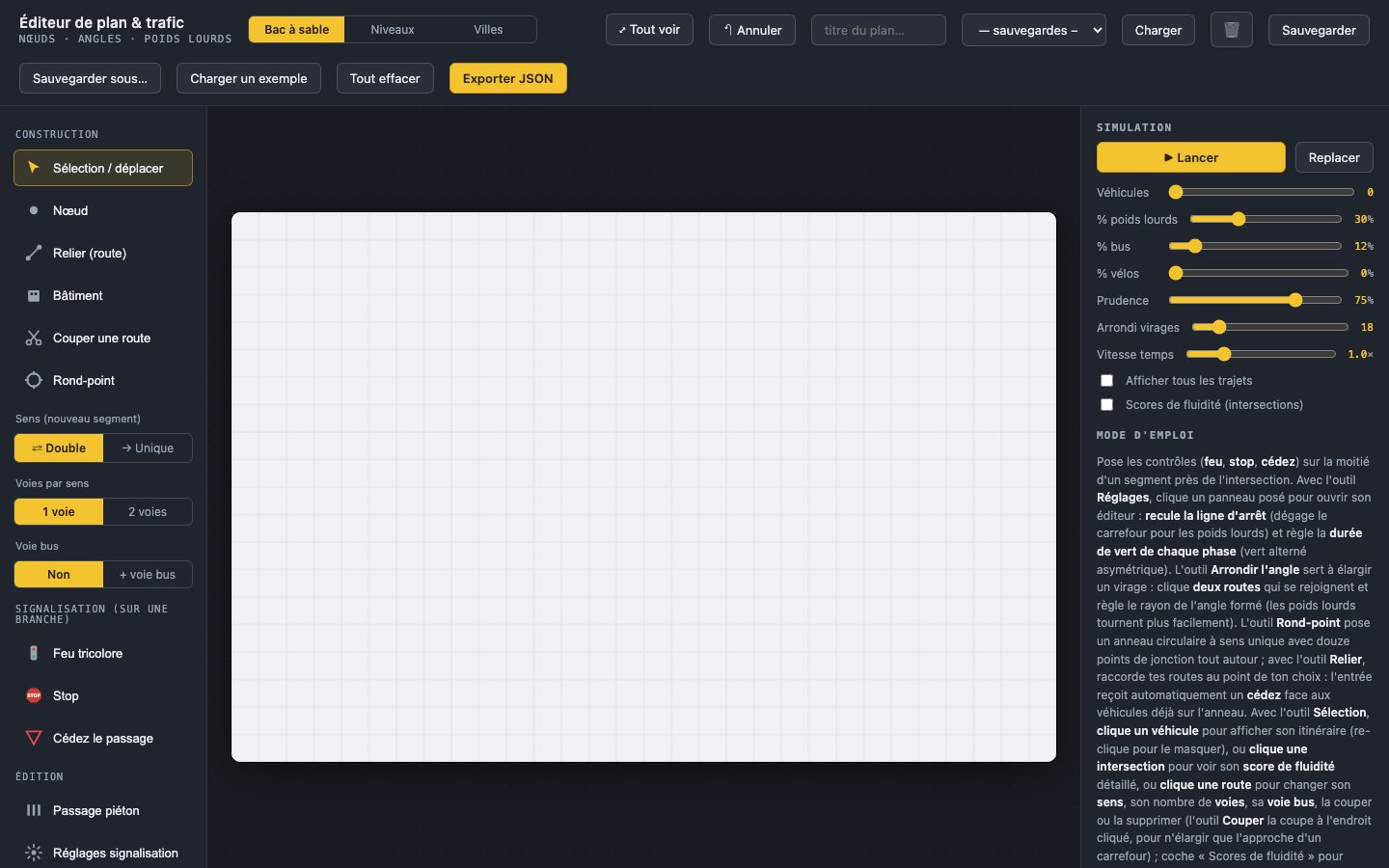This screenshot has height=868, width=1389.
Task: Switch segment direction to Unique
Action: (x=148, y=448)
